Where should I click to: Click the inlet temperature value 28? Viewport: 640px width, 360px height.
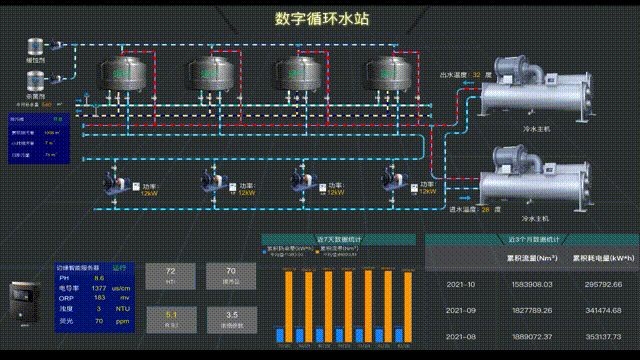485,209
